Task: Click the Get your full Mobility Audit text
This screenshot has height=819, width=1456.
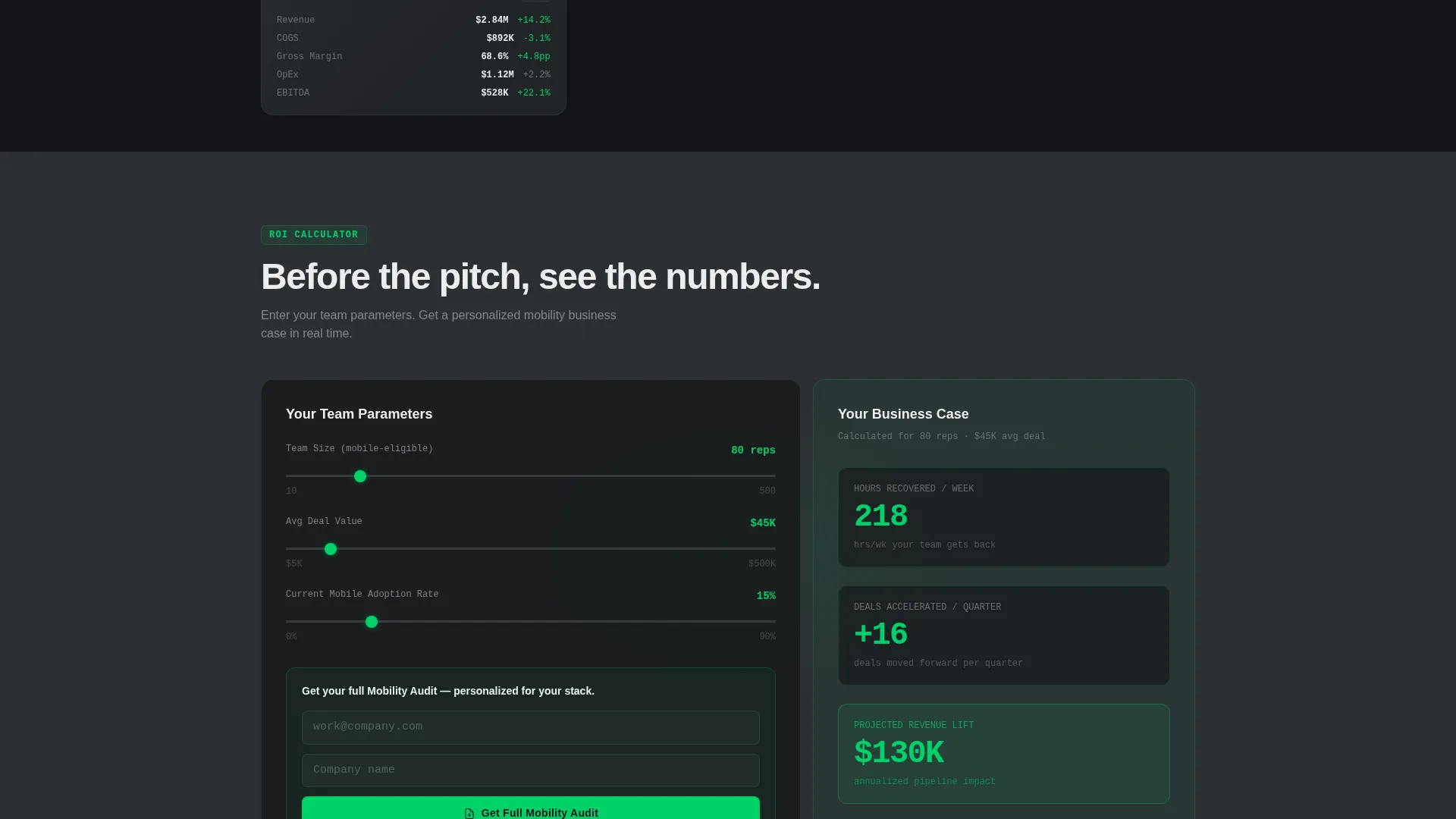Action: (x=448, y=691)
